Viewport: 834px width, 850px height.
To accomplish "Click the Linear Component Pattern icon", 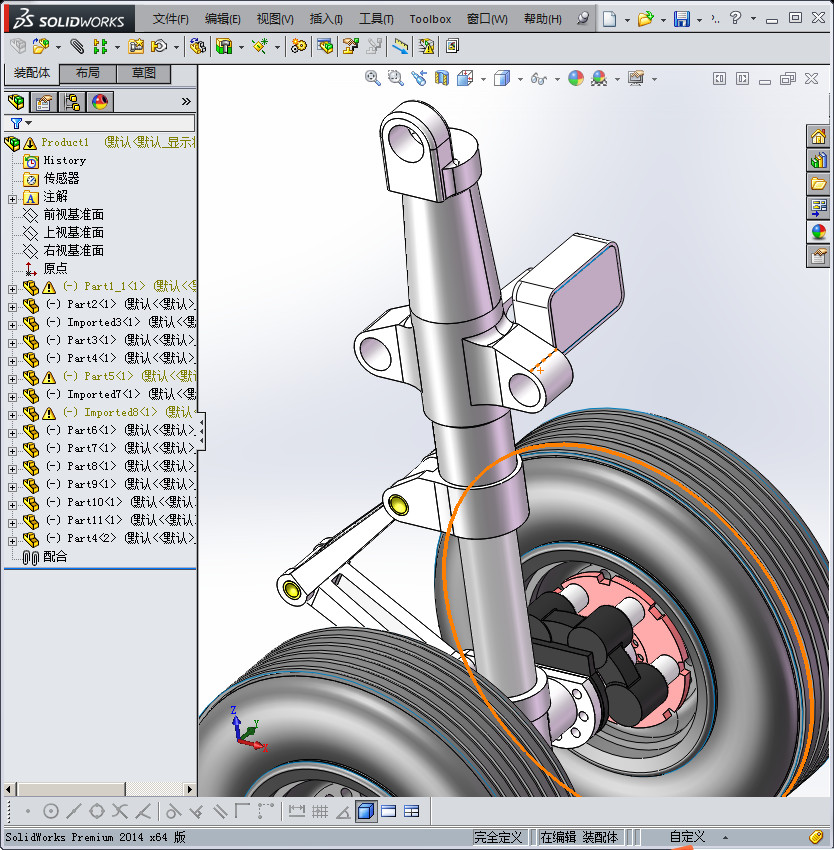I will tap(100, 47).
